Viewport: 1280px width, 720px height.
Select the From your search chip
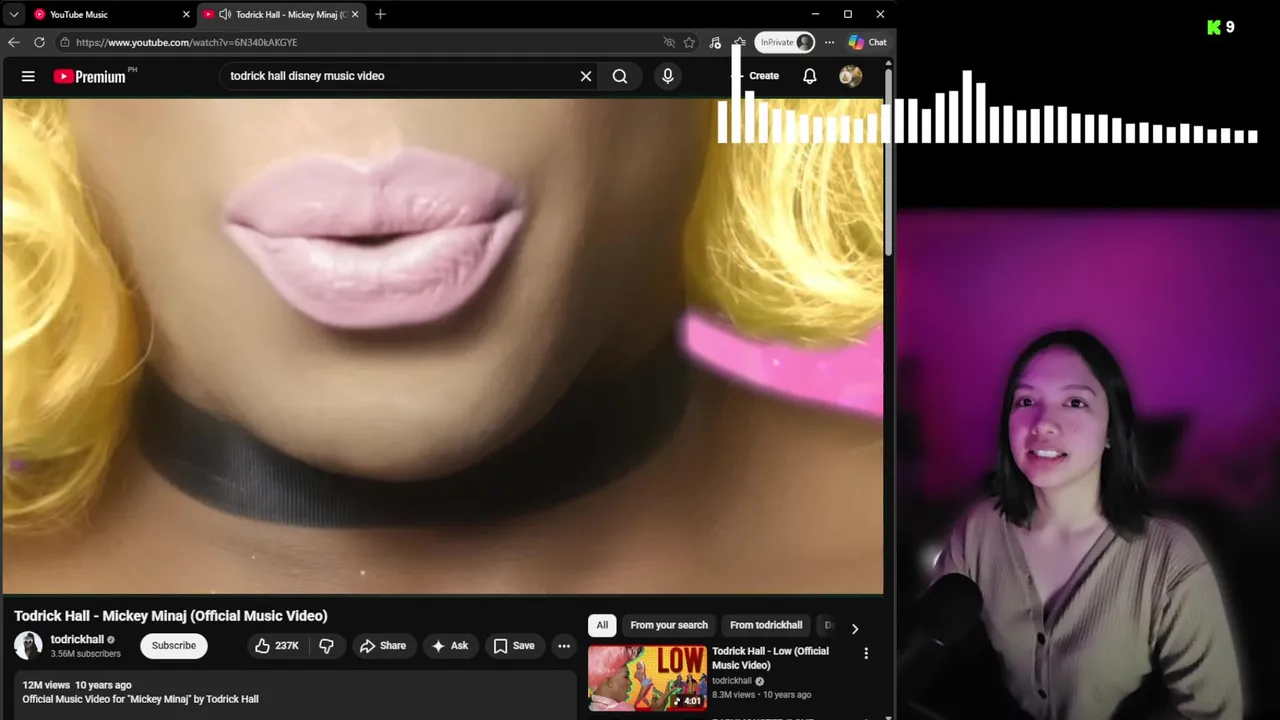[x=669, y=625]
